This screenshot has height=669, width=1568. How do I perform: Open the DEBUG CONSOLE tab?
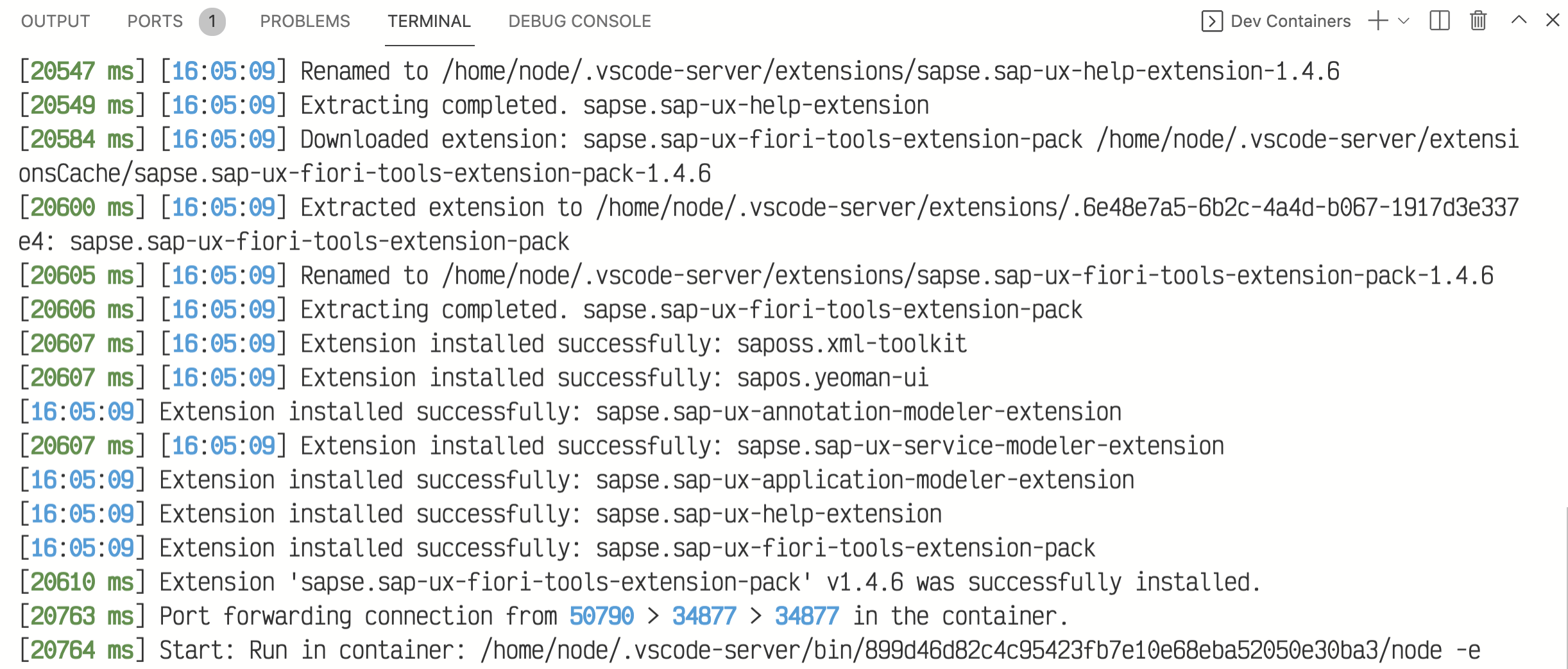[579, 21]
